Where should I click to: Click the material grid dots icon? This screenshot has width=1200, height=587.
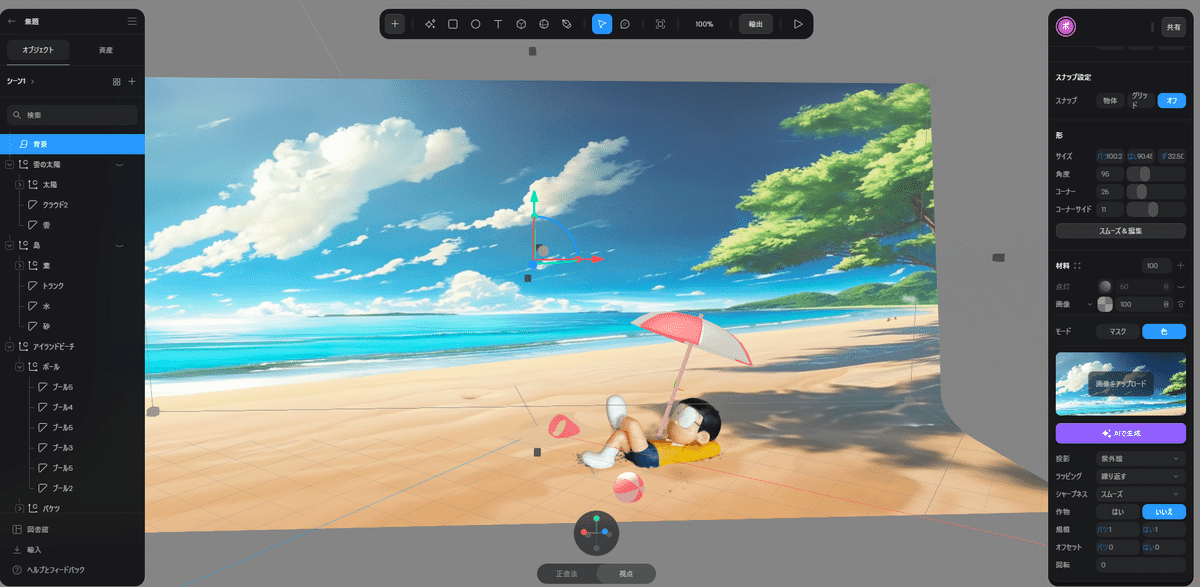point(1077,266)
